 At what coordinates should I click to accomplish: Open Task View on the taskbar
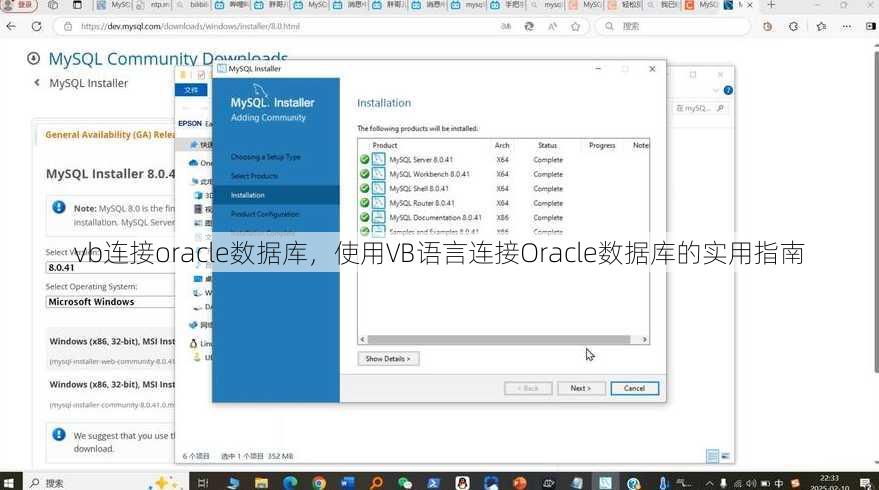point(203,483)
